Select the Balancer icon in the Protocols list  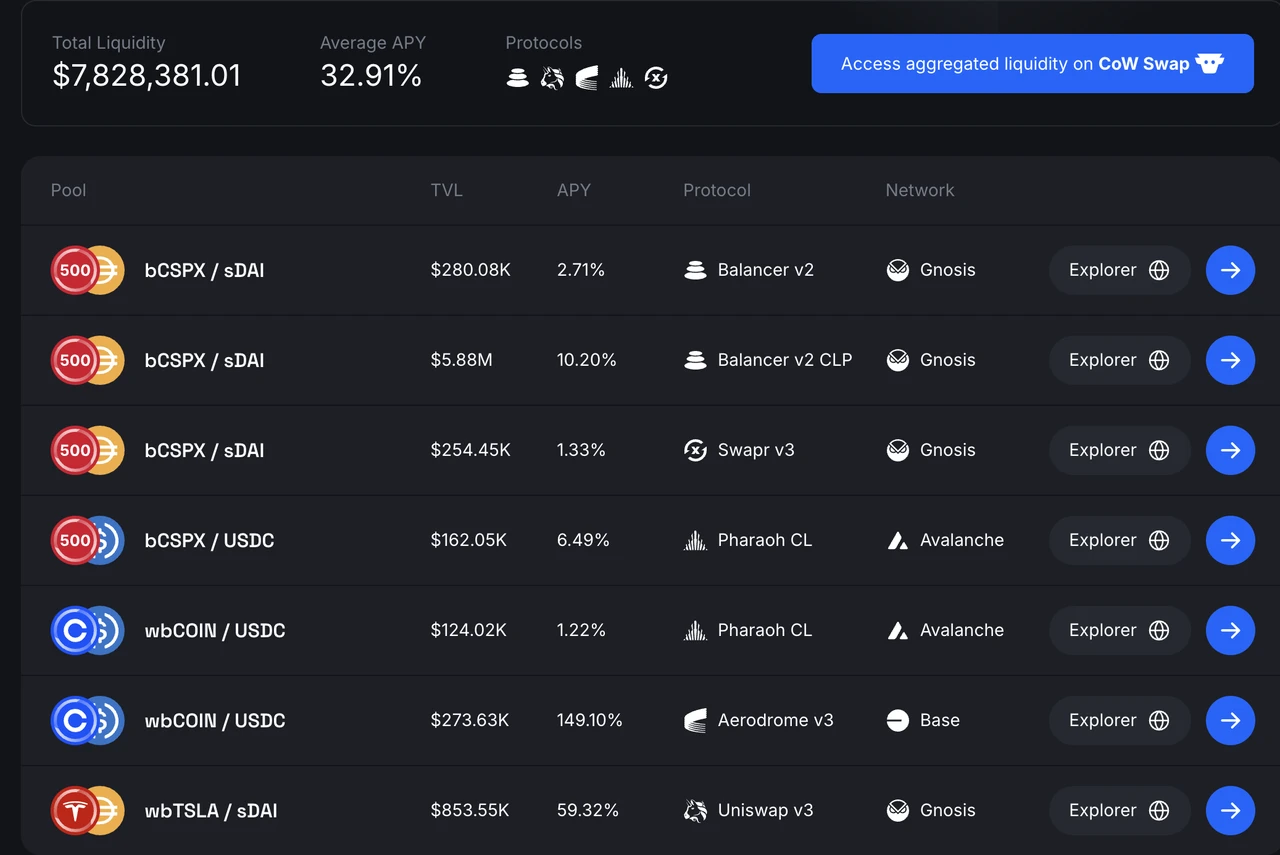517,77
